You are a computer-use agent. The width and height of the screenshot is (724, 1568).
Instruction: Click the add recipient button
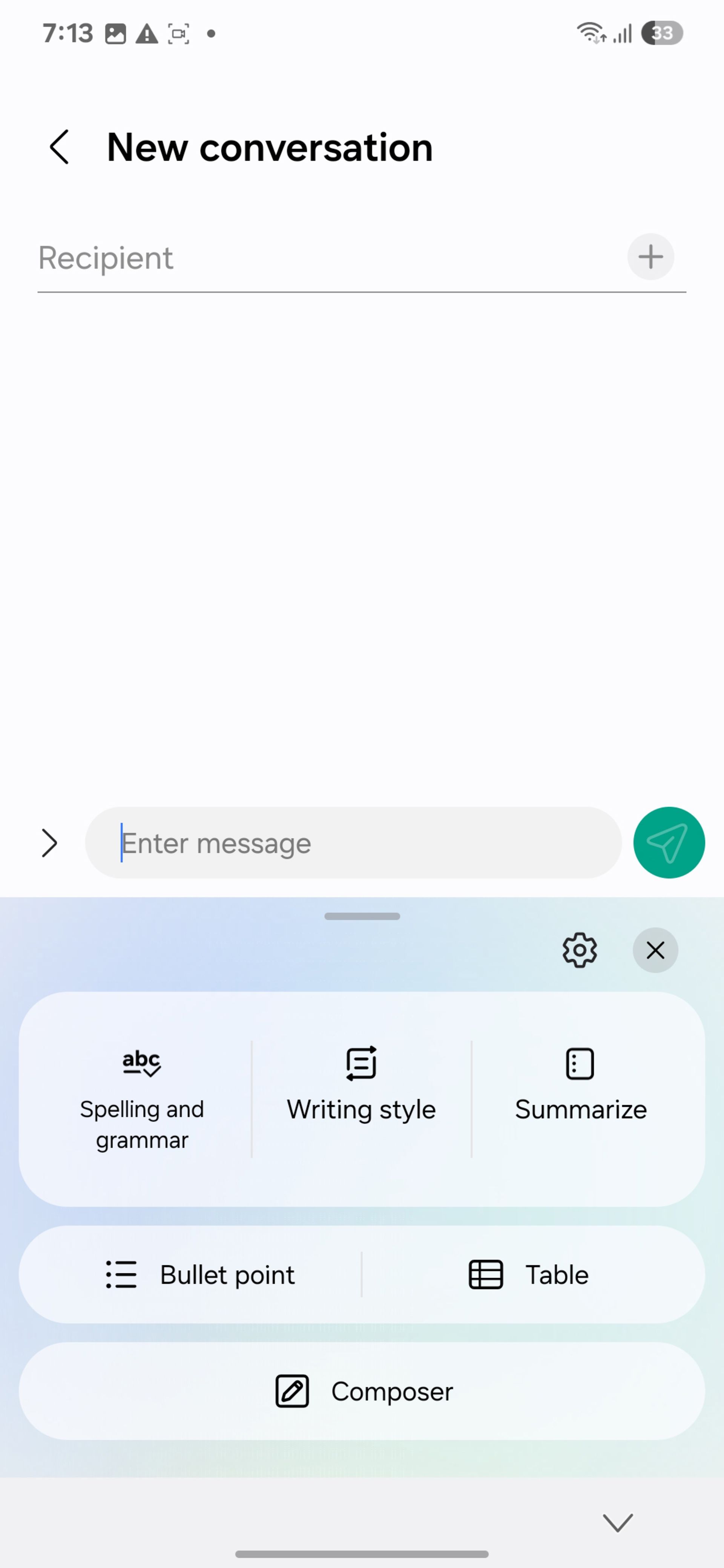(650, 257)
